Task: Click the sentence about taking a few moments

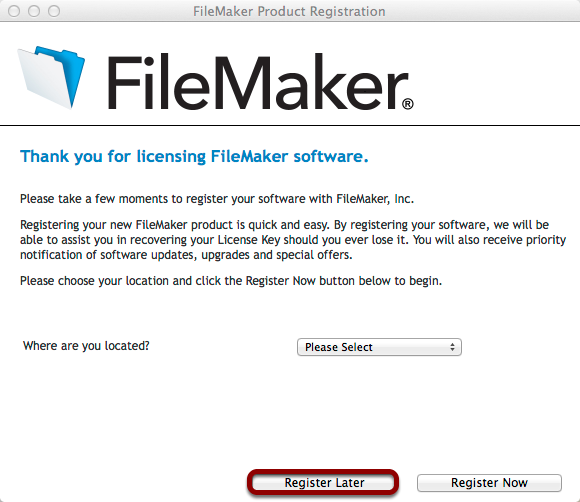Action: [217, 199]
